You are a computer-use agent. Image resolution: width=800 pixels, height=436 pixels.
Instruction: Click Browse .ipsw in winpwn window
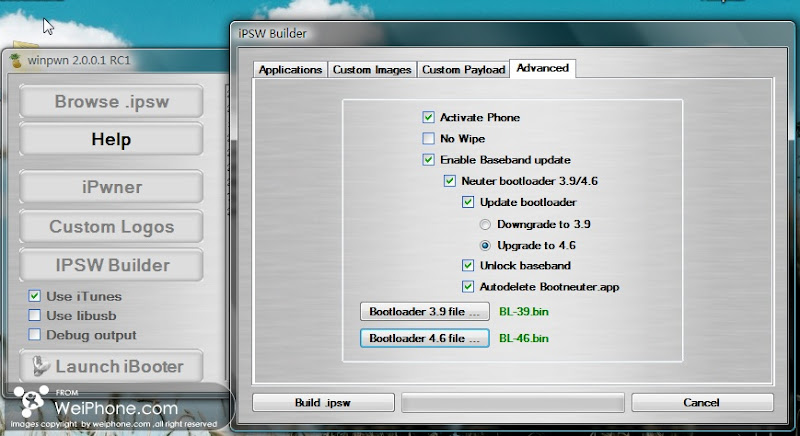111,101
